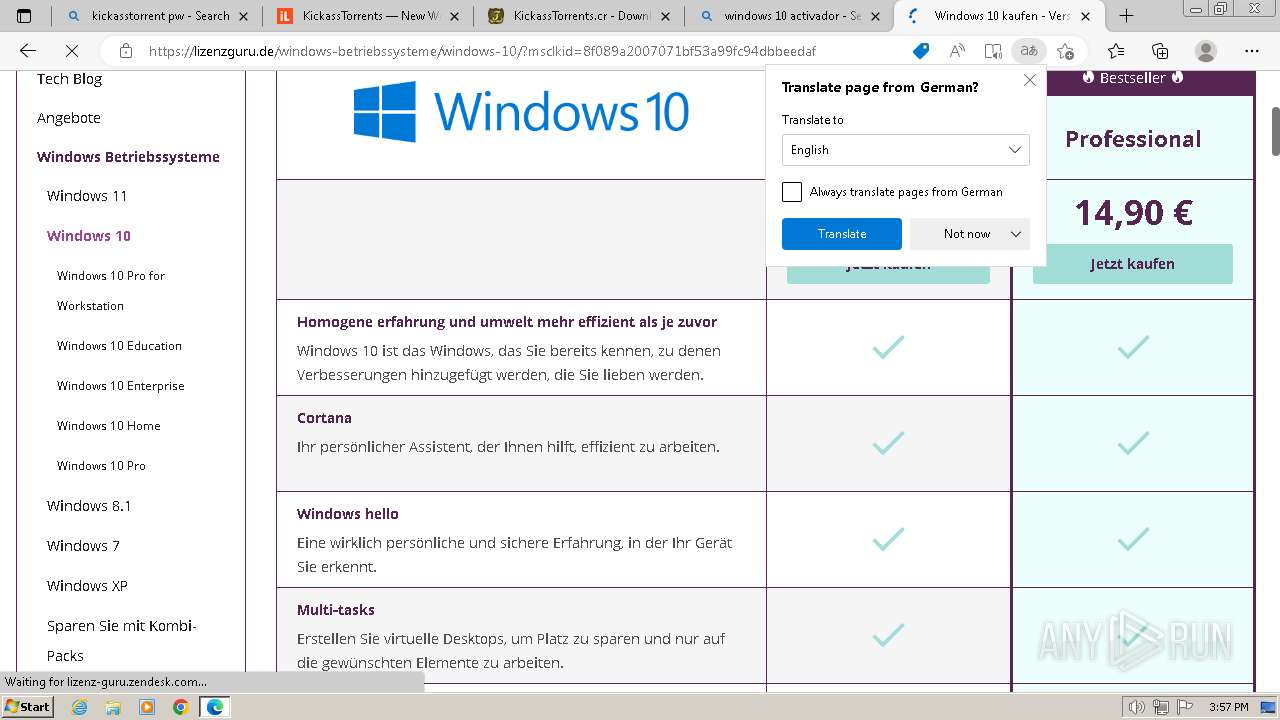The width and height of the screenshot is (1280, 720).
Task: Check Always translate pages from German
Action: pos(792,192)
